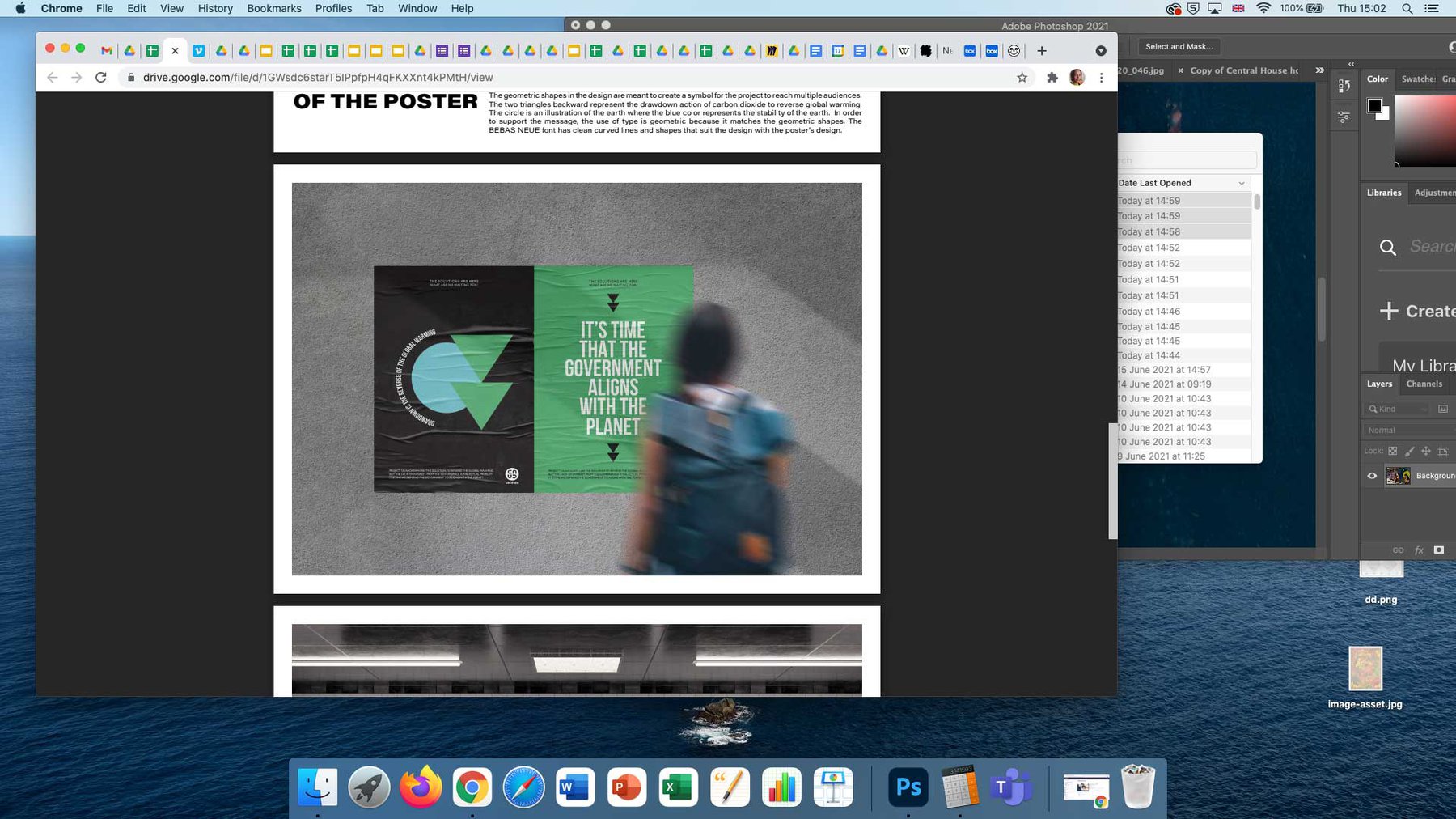The width and height of the screenshot is (1456, 819).
Task: Add layer style with fx icon
Action: (x=1419, y=550)
